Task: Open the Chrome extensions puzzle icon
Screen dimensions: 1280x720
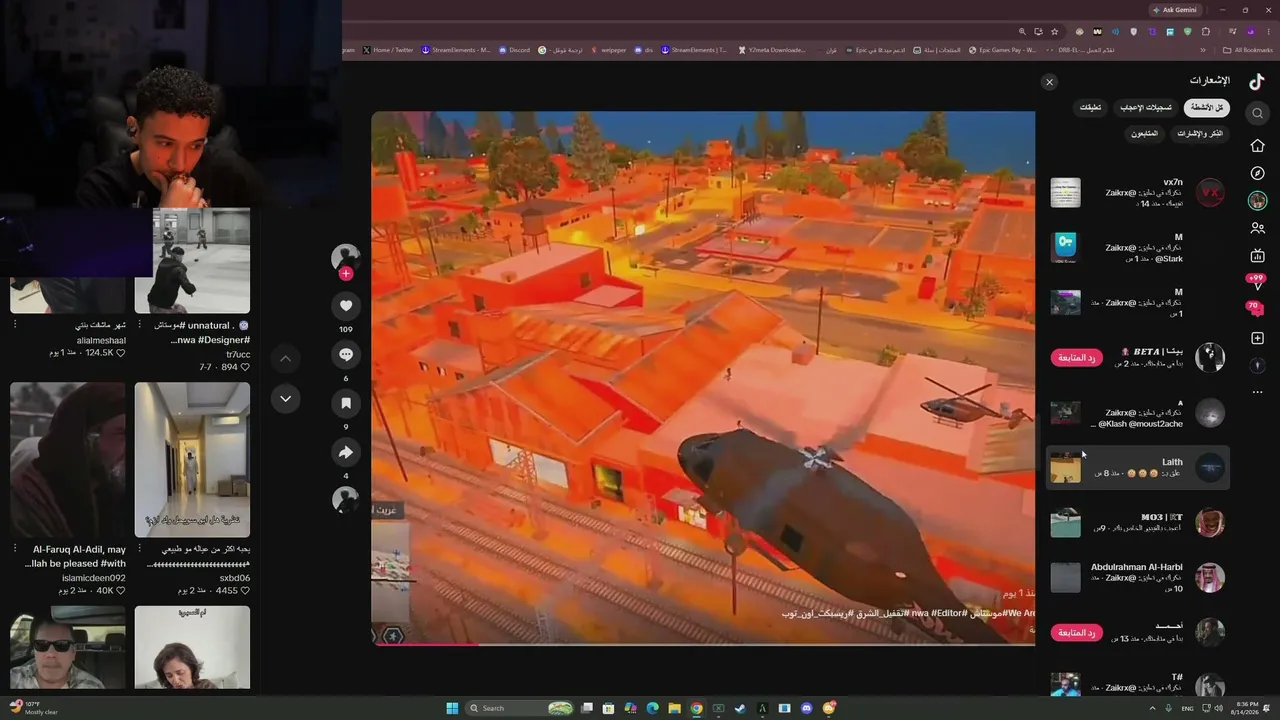Action: point(1206,32)
